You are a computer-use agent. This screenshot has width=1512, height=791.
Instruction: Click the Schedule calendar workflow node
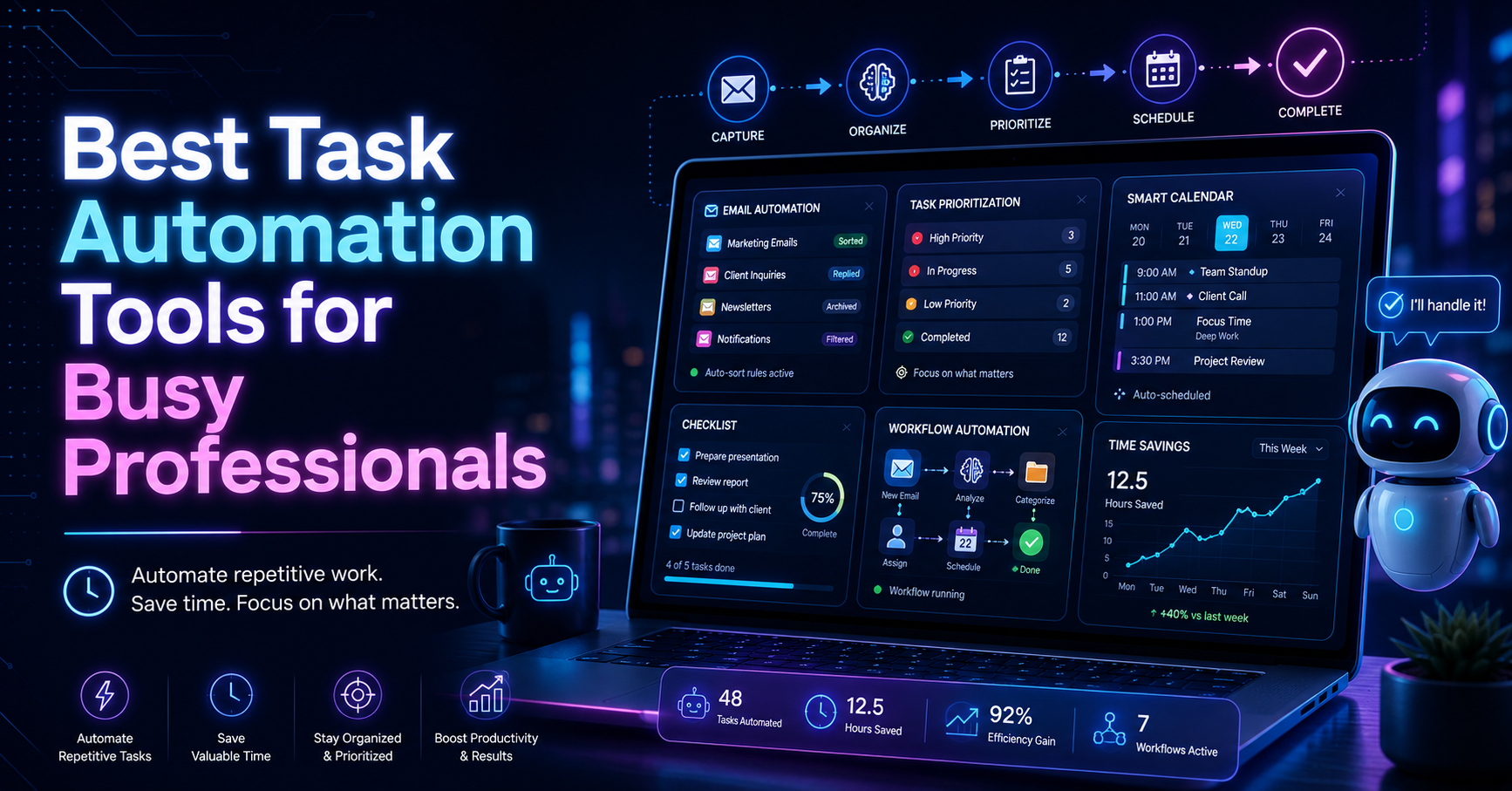pos(964,541)
